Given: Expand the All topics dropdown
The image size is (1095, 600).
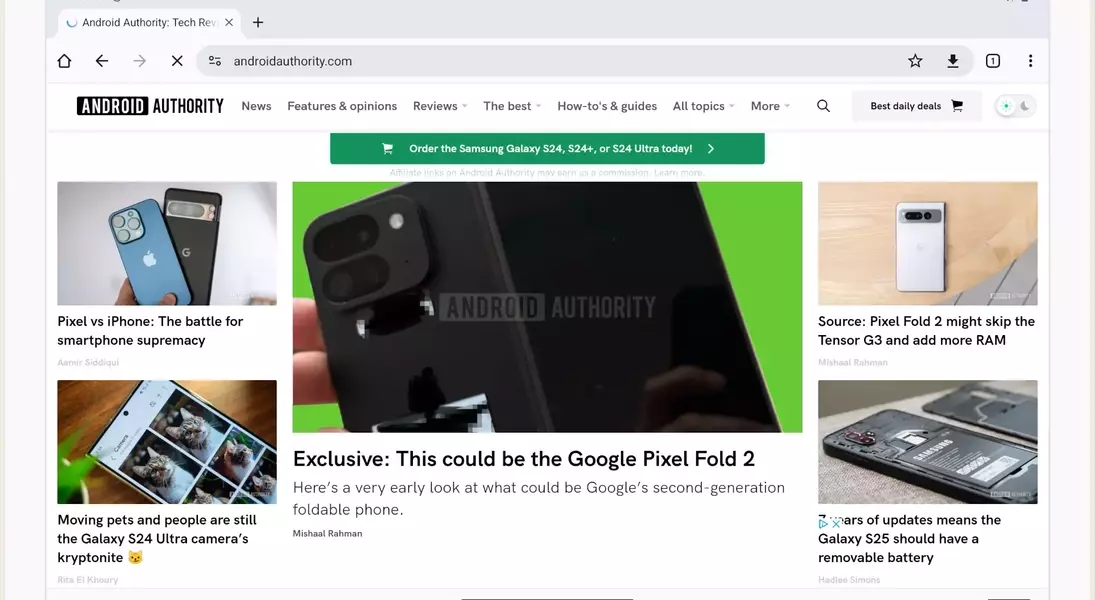Looking at the screenshot, I should pos(703,106).
